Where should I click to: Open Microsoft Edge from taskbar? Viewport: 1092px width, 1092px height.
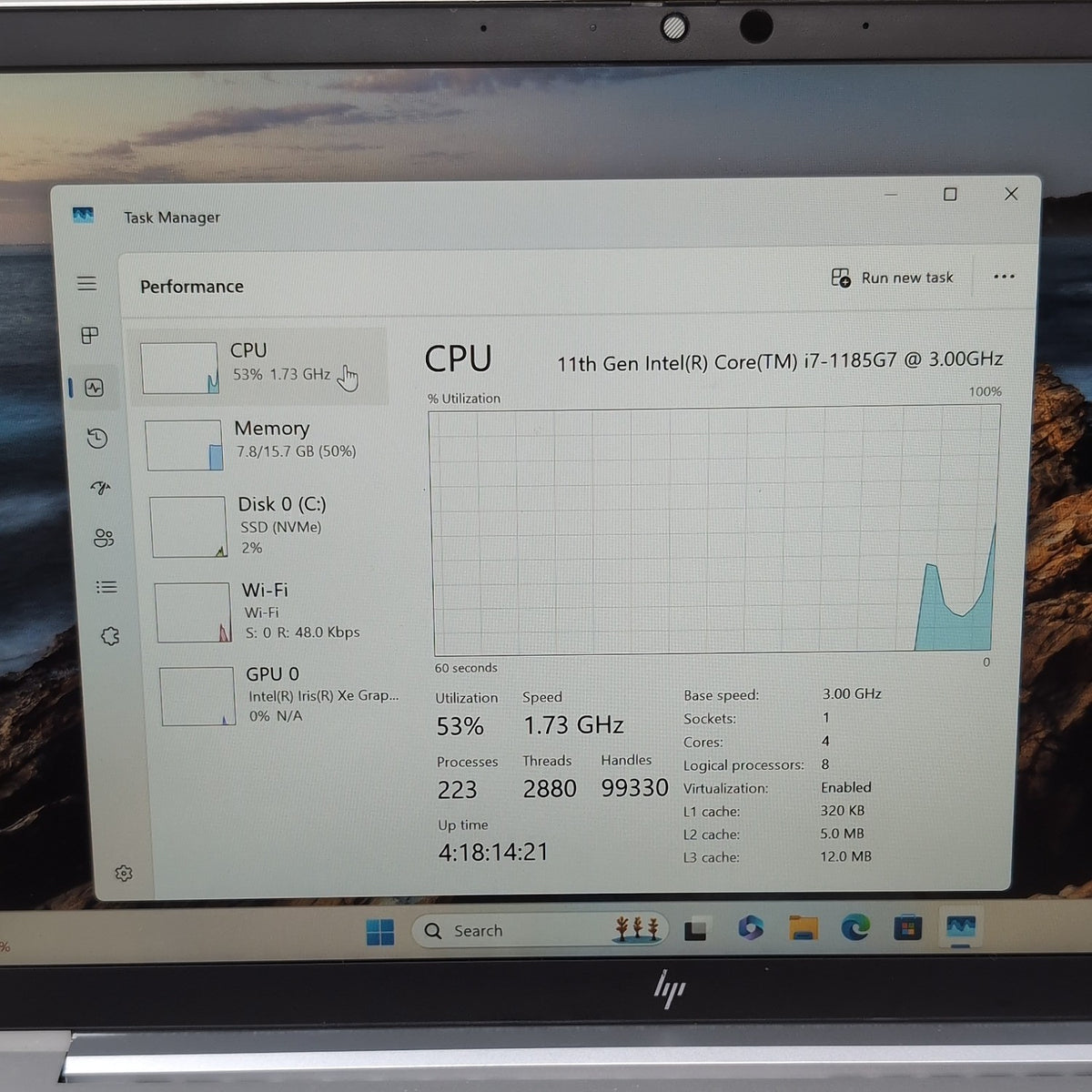[x=854, y=928]
